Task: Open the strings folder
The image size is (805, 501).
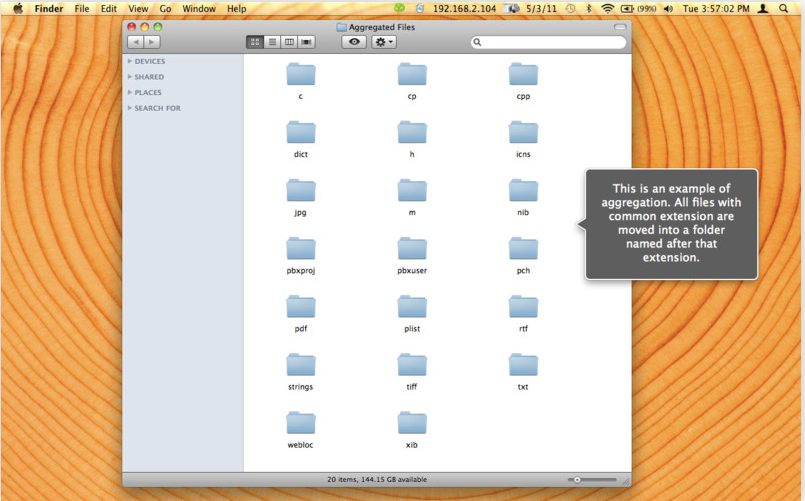Action: tap(300, 365)
